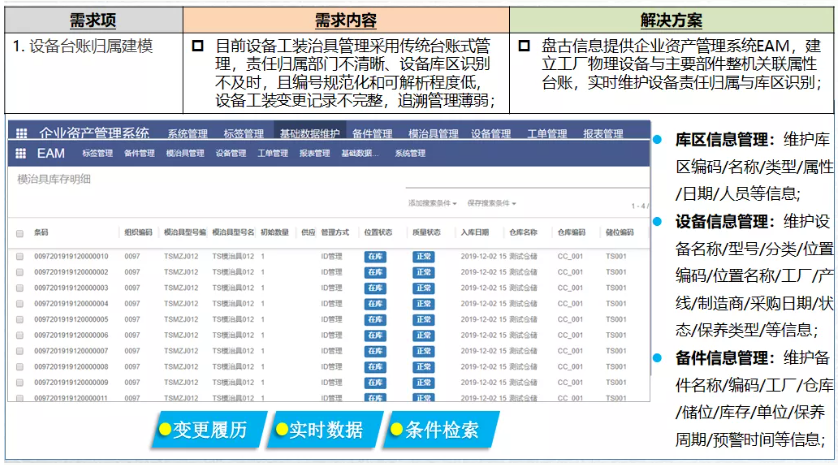
Task: Click the 实时数据 blue banner
Action: (x=326, y=430)
